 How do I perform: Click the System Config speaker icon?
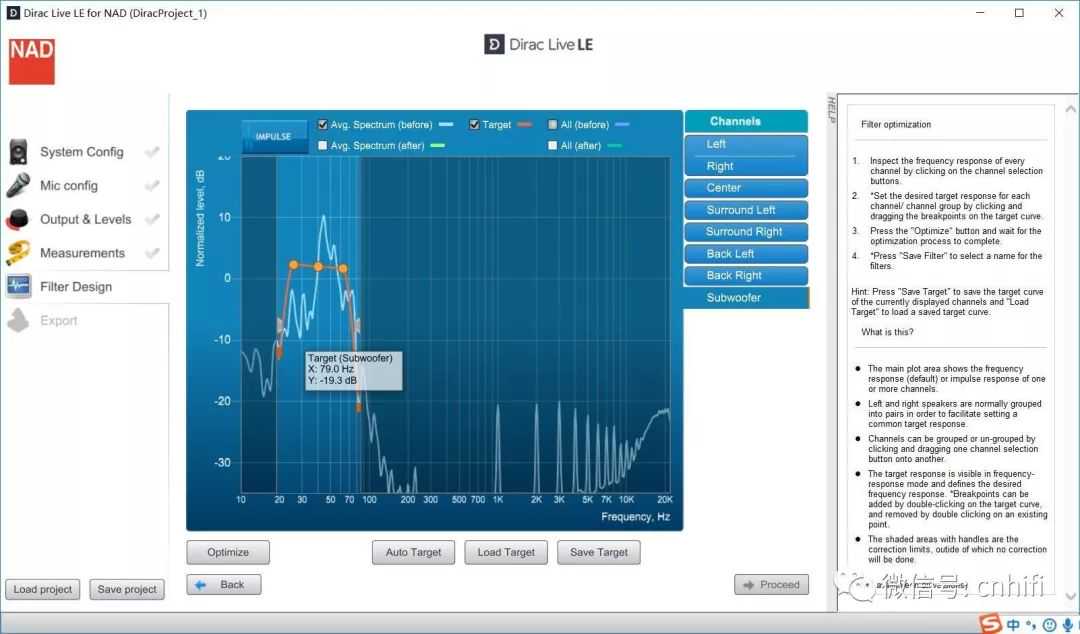pyautogui.click(x=19, y=152)
